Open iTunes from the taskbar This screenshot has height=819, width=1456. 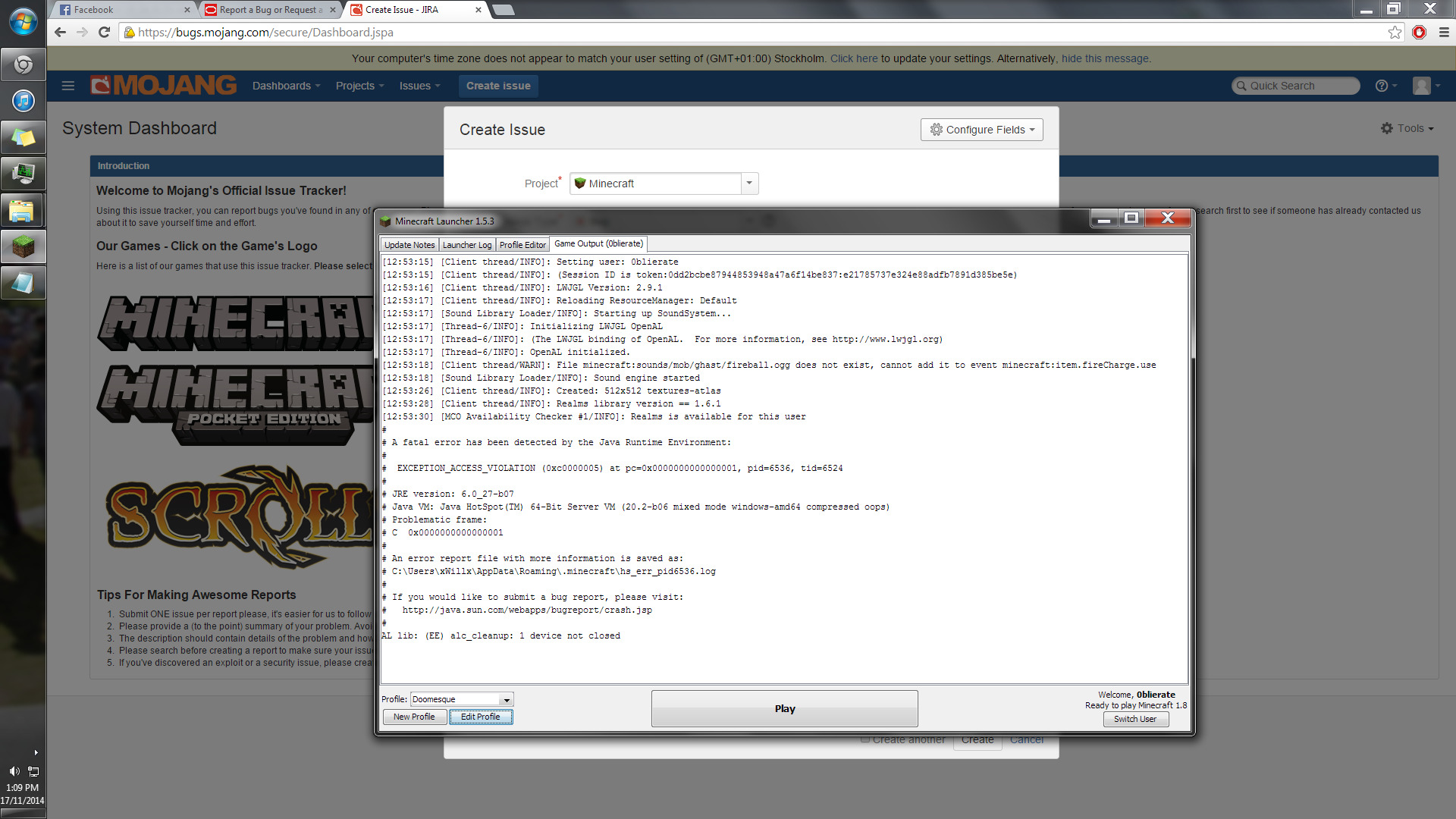23,101
